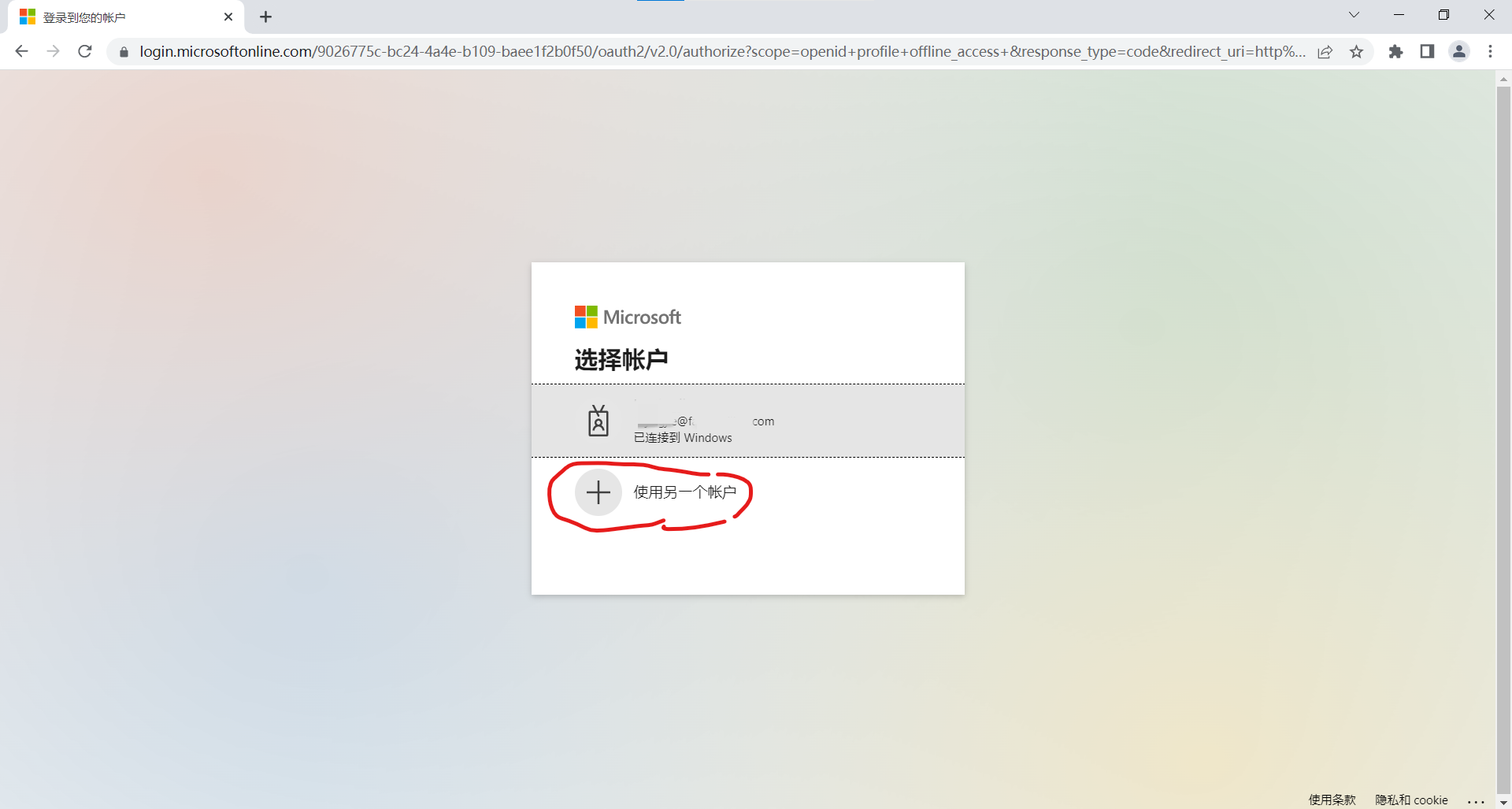Open the Chrome profile avatar
The height and width of the screenshot is (809, 1512).
click(1459, 51)
